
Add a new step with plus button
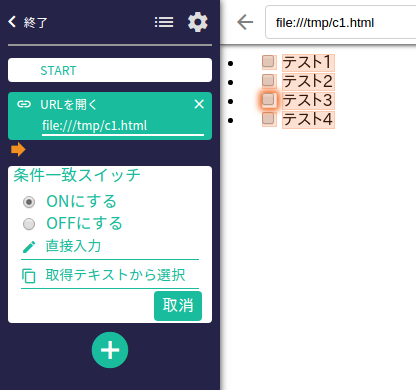pyautogui.click(x=110, y=350)
